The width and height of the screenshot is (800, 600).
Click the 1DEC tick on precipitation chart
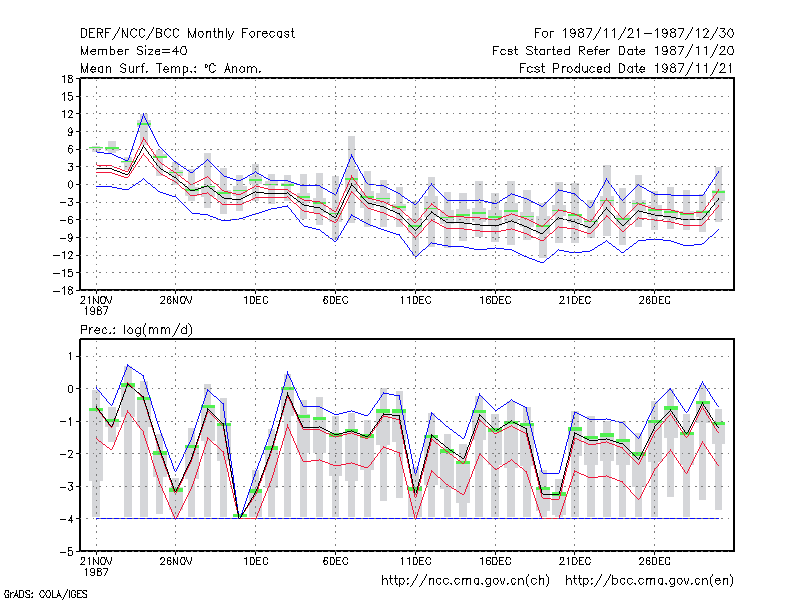coord(256,561)
